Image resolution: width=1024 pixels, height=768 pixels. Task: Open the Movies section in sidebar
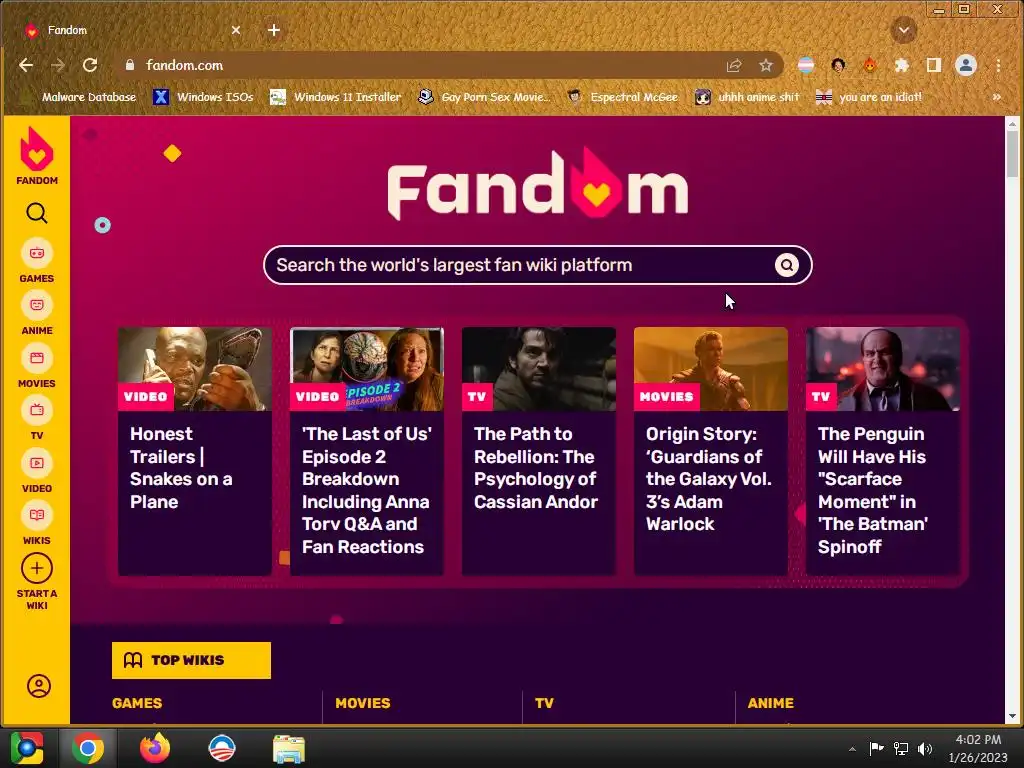37,366
